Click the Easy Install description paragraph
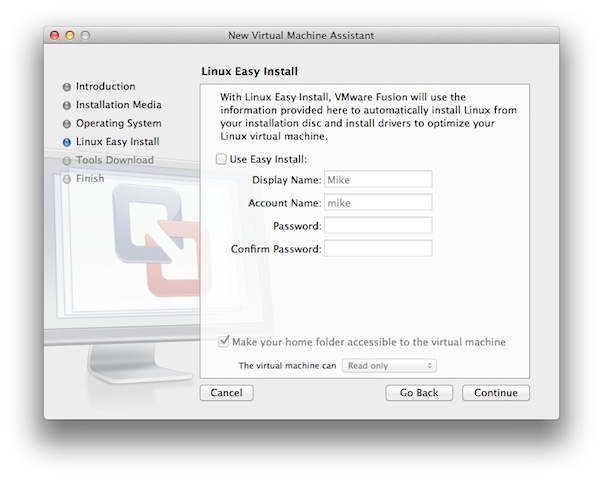 [368, 117]
